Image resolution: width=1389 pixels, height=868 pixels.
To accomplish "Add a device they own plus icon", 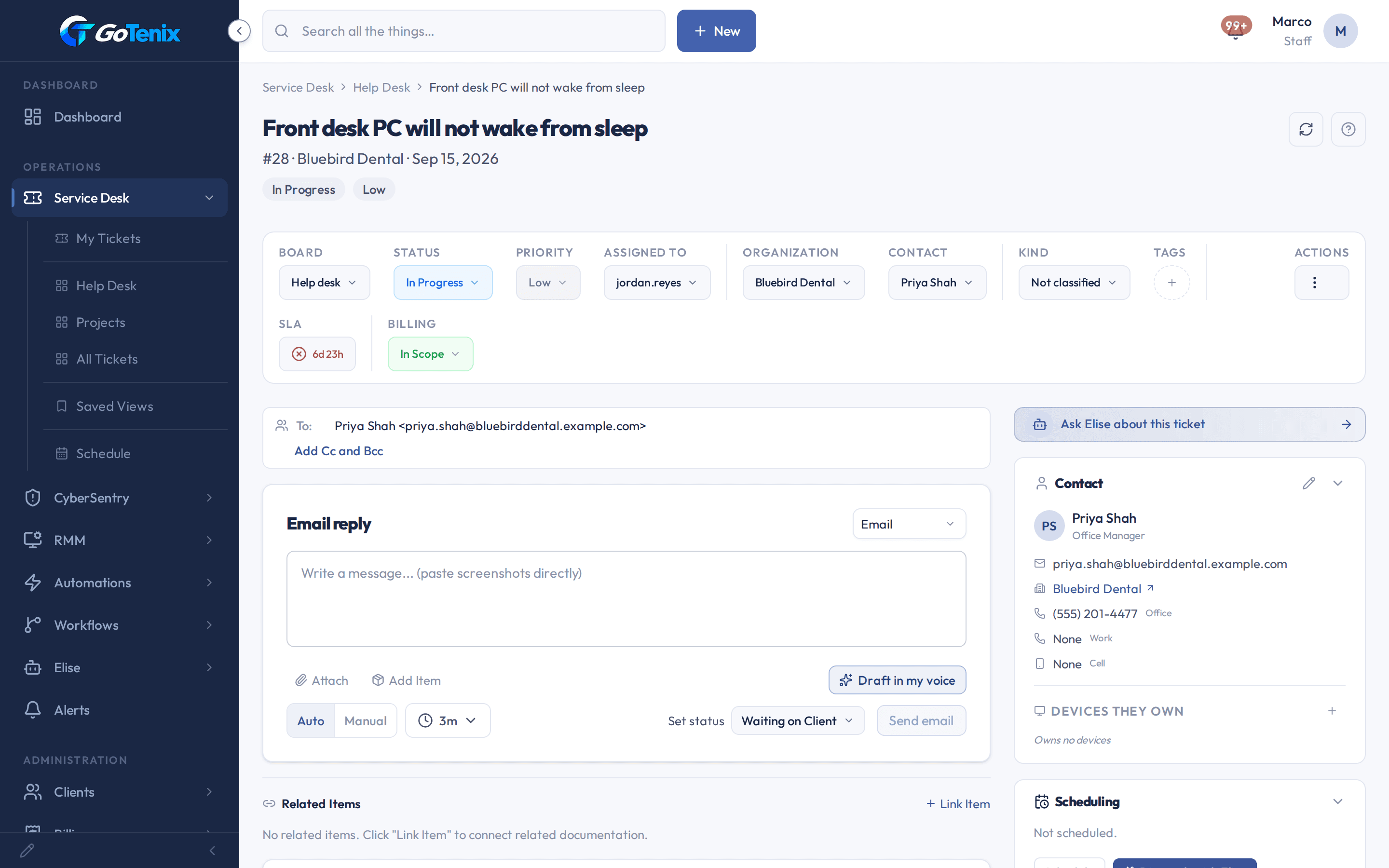I will click(x=1332, y=711).
